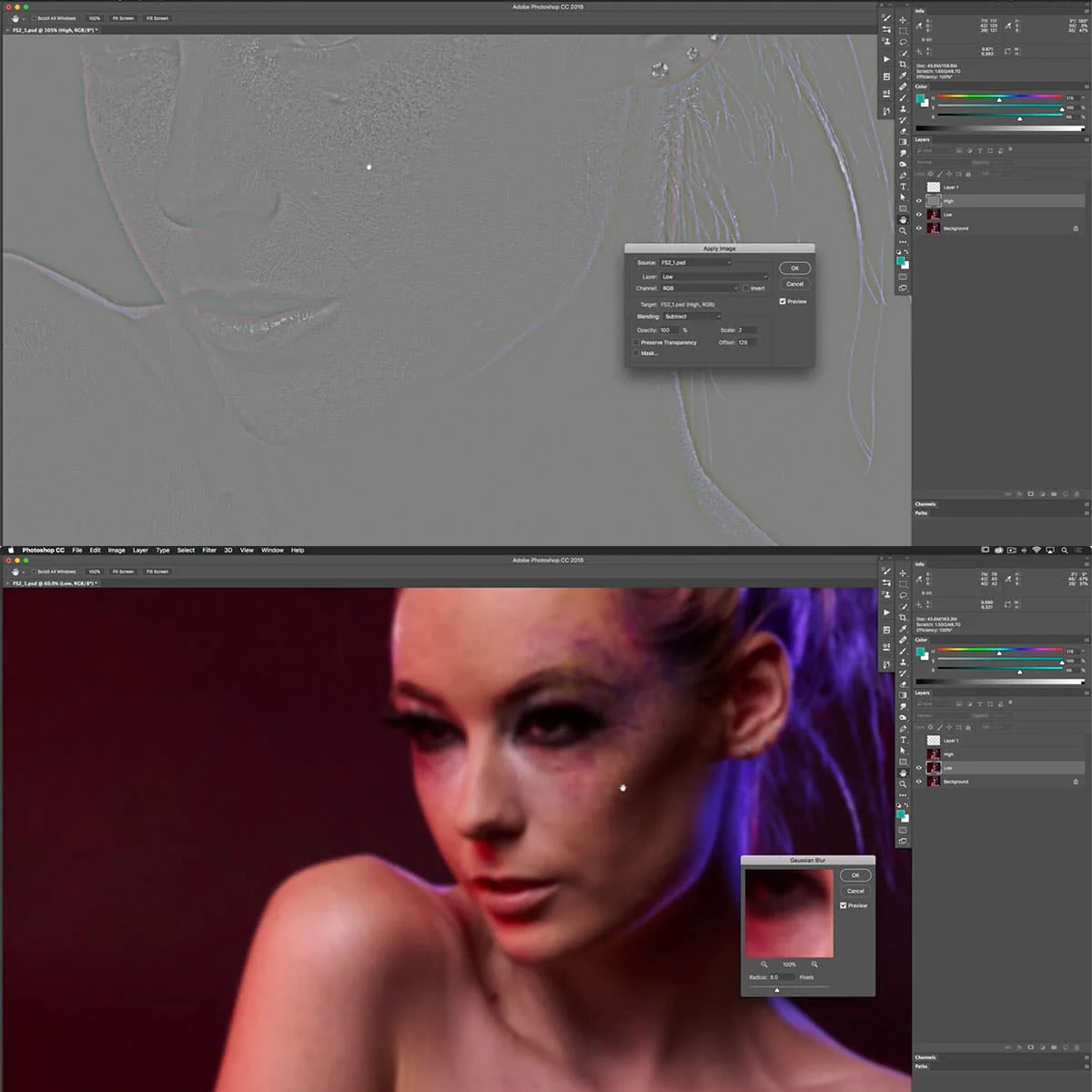
Task: Select the Zoom tool in upper window
Action: coord(903,230)
